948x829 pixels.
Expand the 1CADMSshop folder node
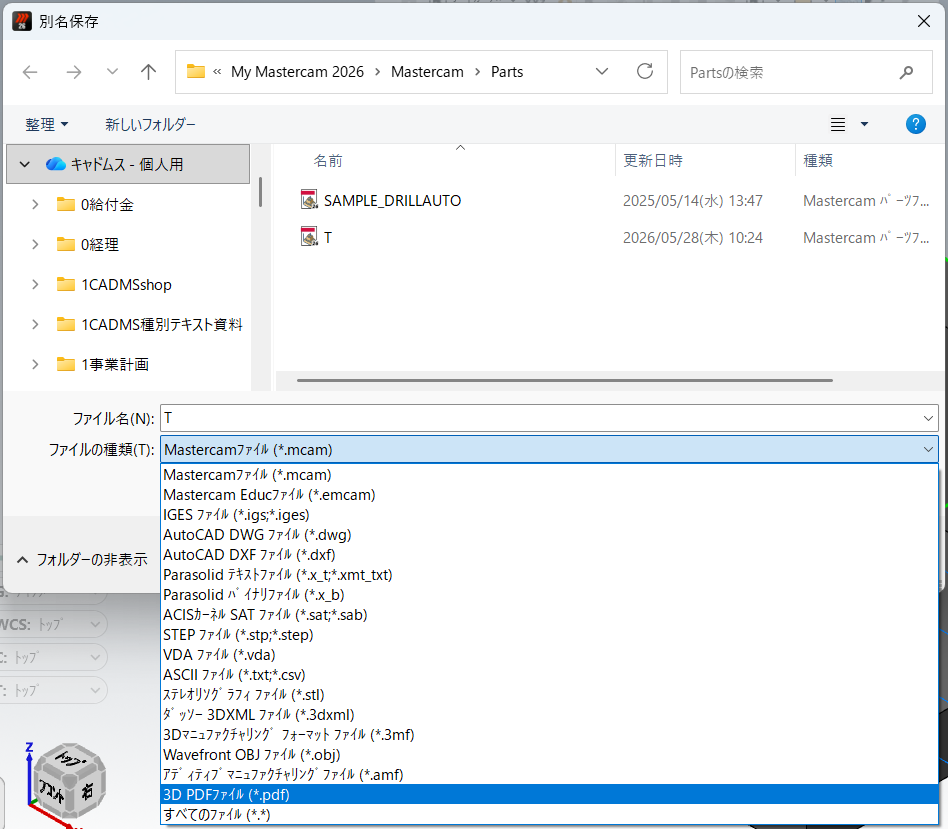point(35,284)
